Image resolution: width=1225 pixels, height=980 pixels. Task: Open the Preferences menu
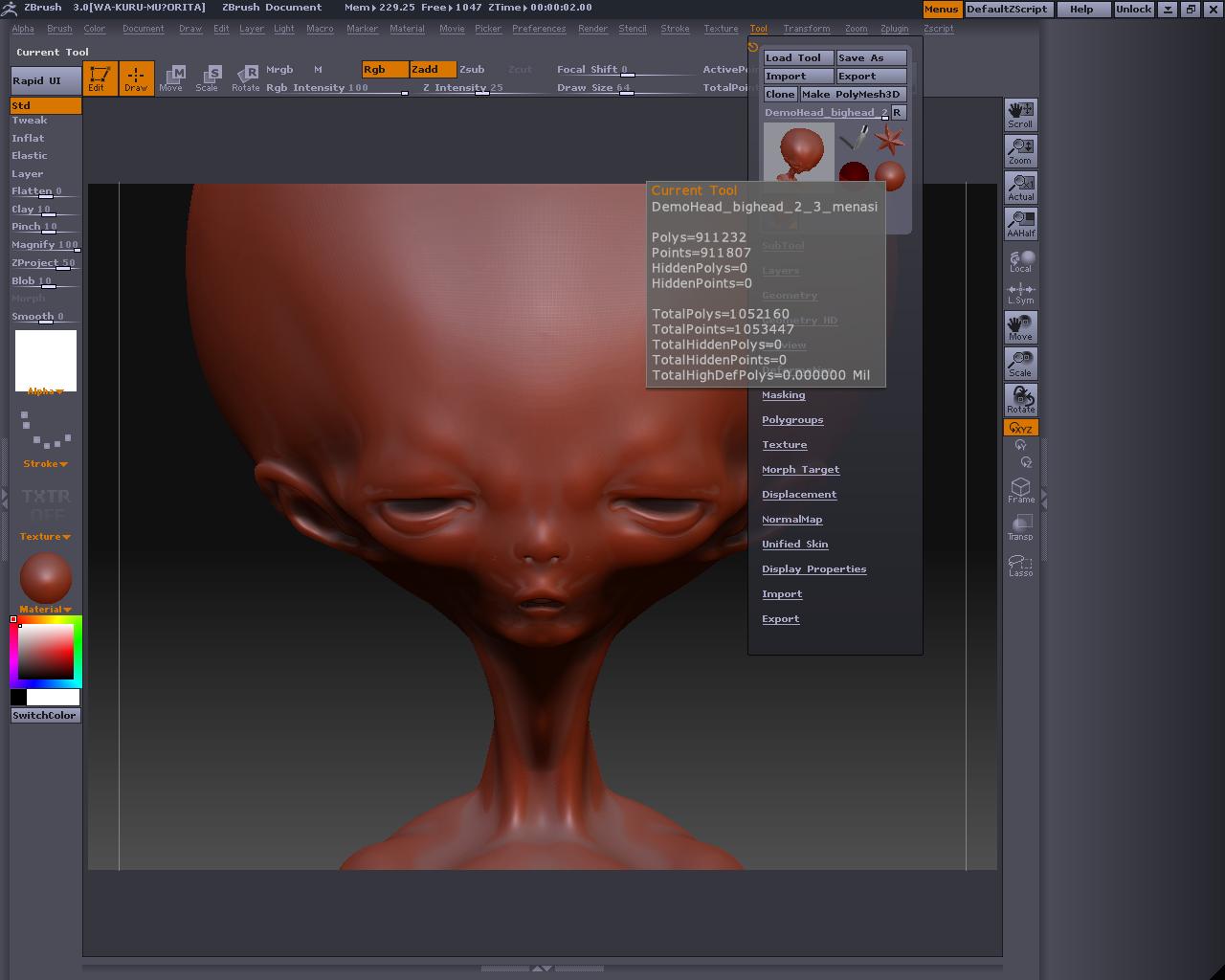(539, 29)
